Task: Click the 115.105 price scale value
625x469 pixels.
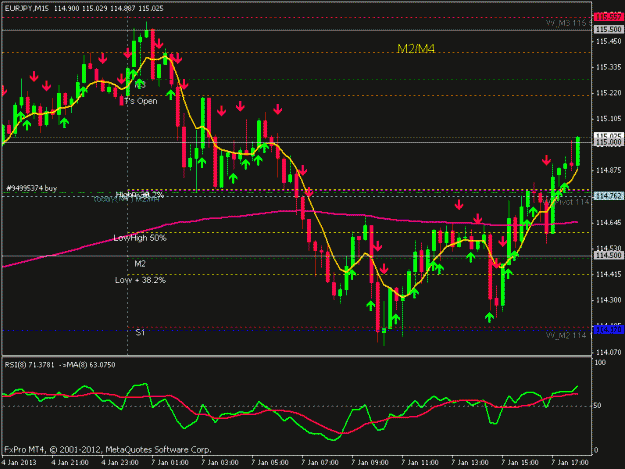Action: [609, 119]
